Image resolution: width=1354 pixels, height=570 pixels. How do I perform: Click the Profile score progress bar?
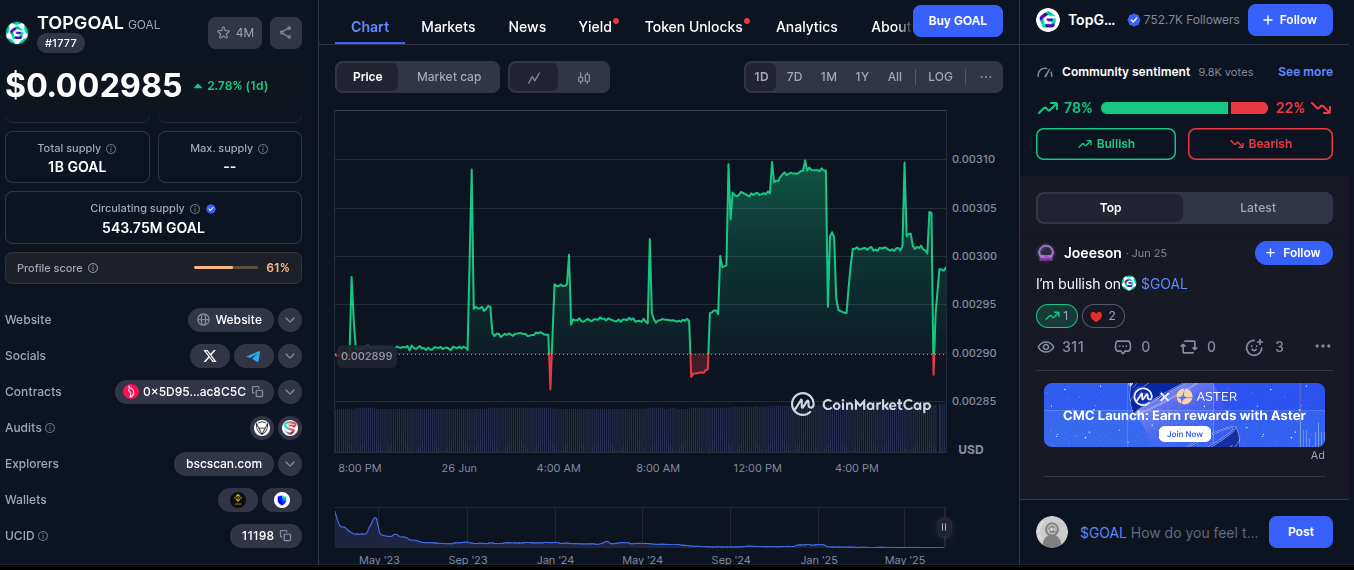tap(227, 268)
